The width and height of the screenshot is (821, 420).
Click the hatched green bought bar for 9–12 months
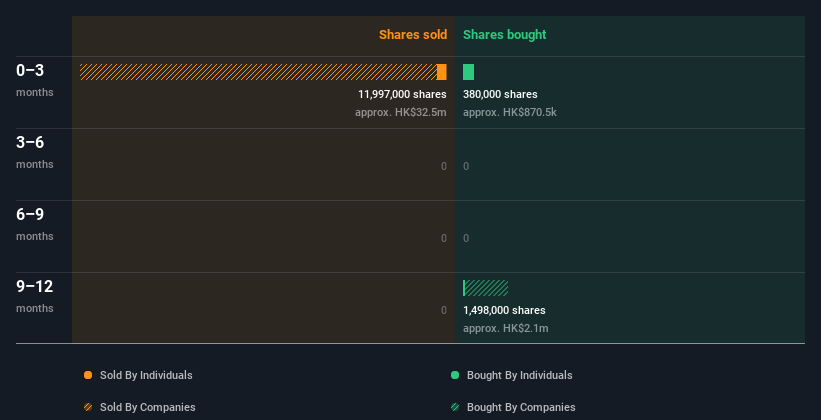point(486,288)
